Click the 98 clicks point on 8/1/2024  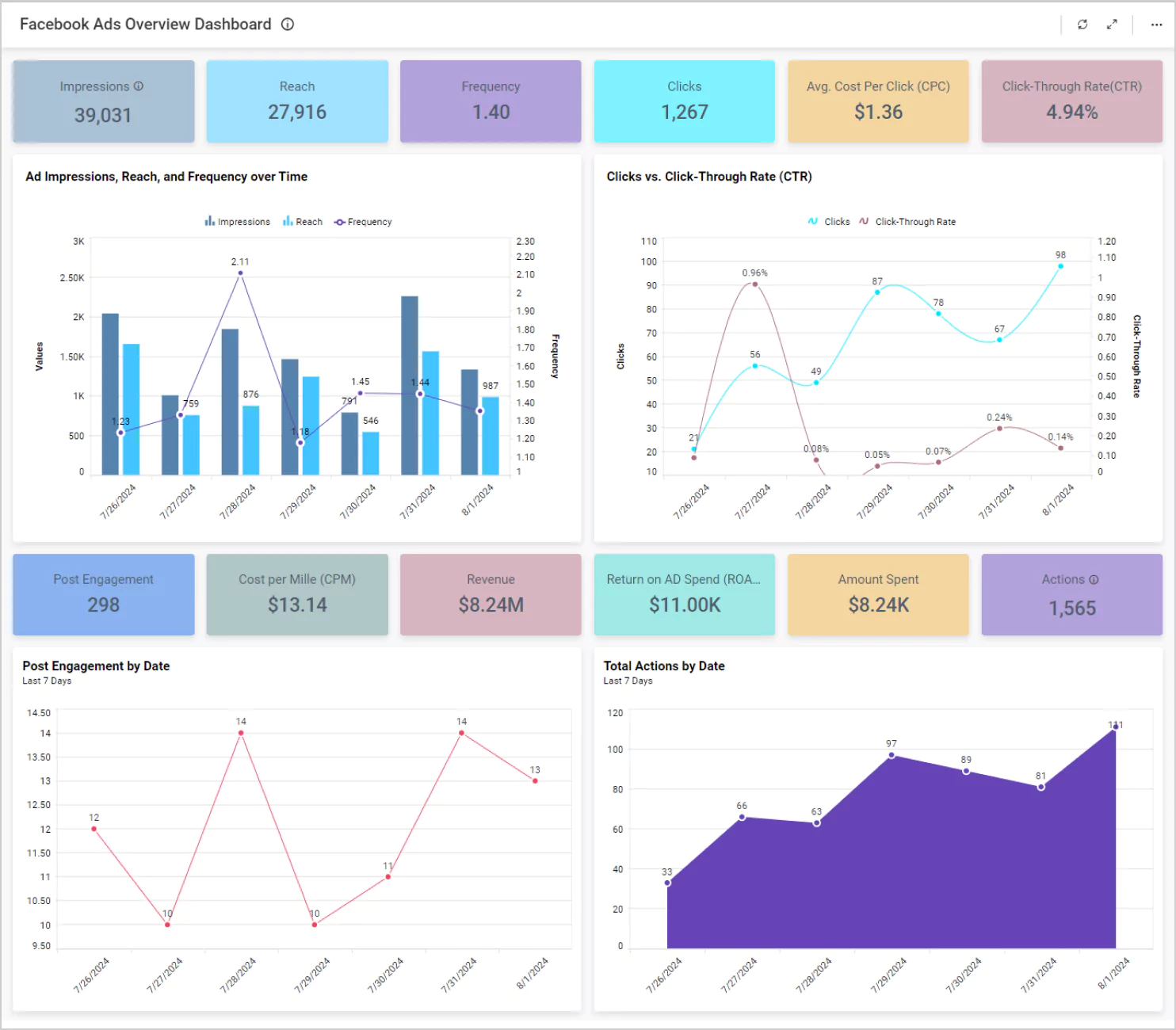[x=1060, y=266]
